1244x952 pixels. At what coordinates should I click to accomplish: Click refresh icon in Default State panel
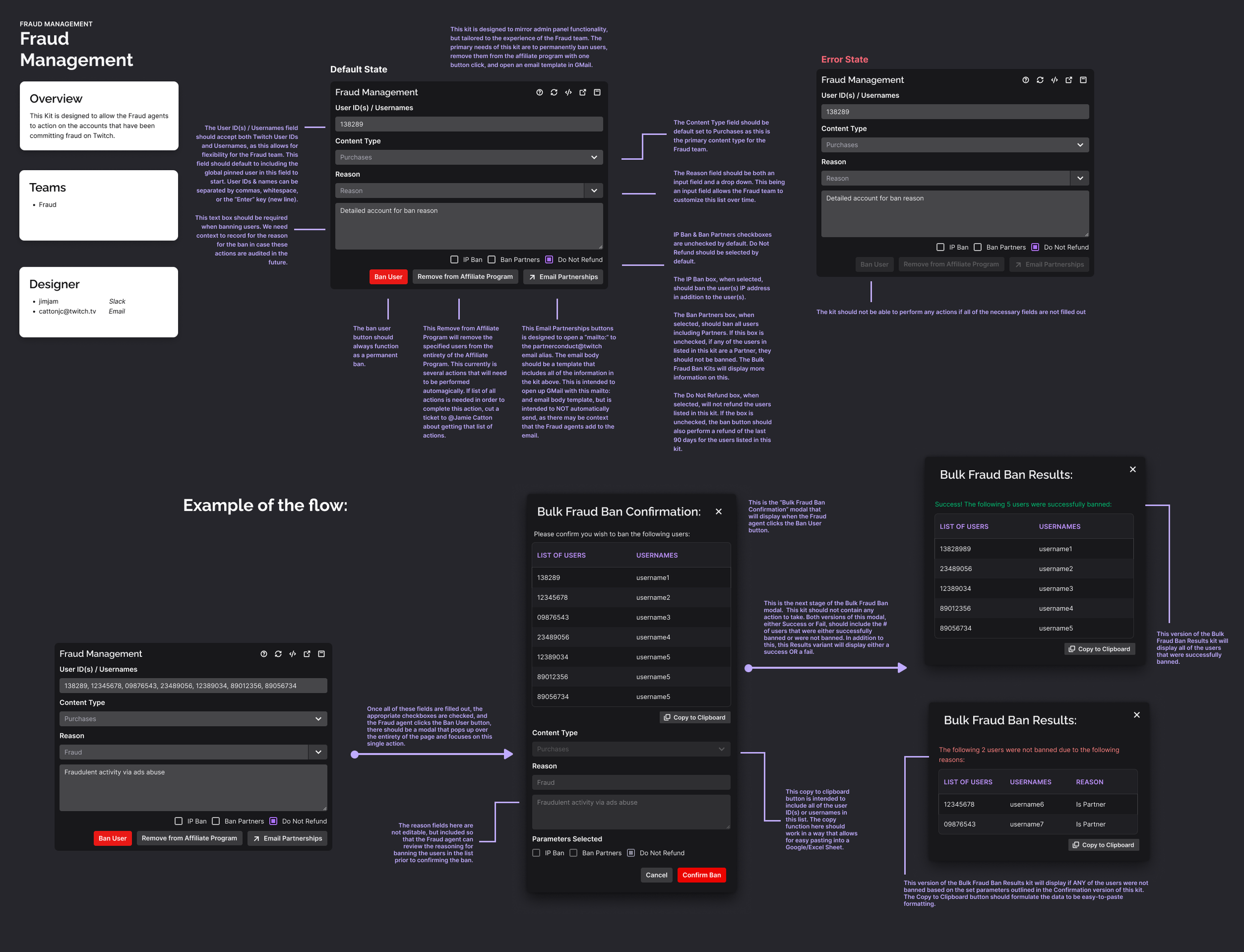(x=554, y=93)
